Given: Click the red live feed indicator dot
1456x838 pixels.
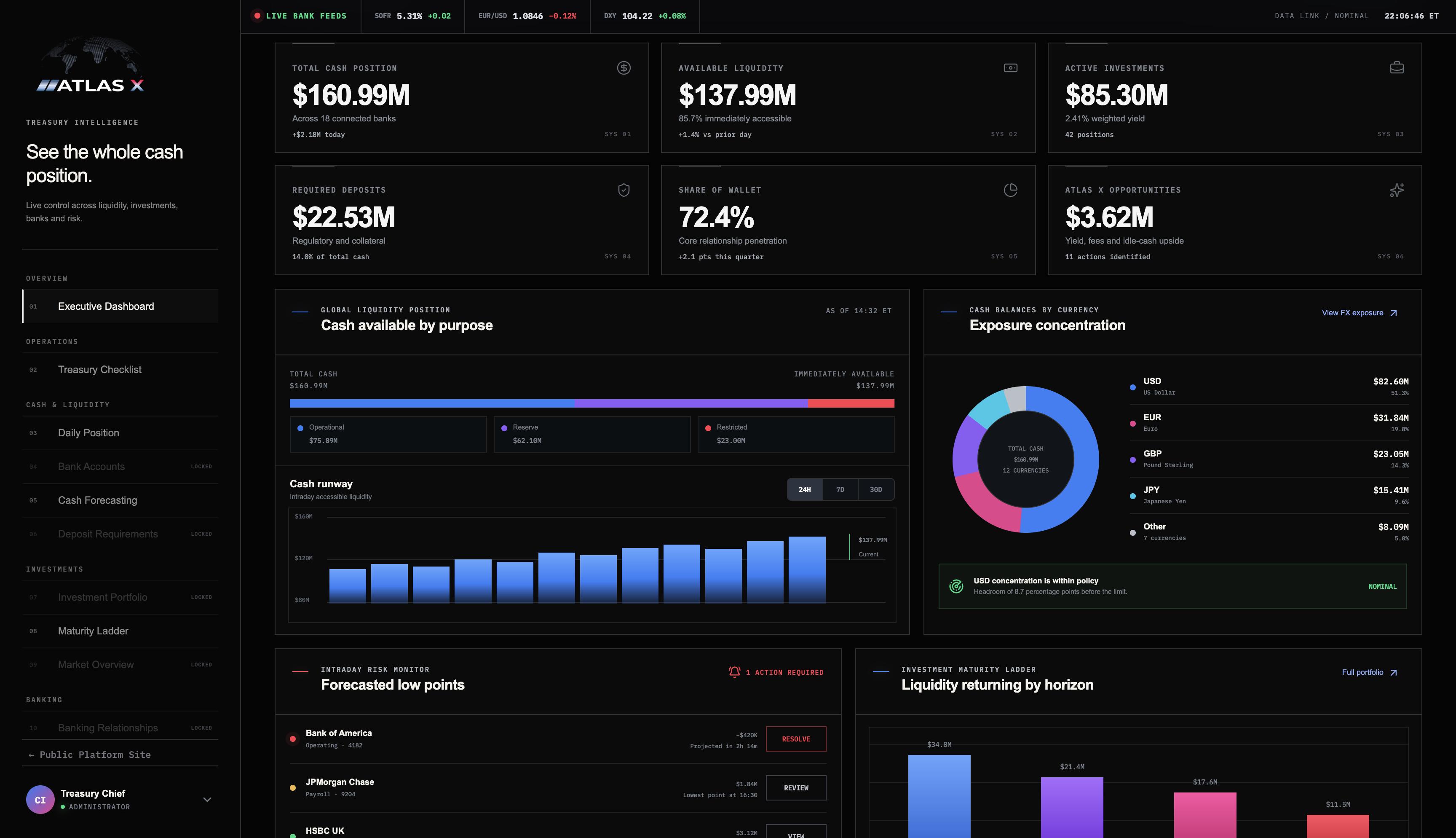Looking at the screenshot, I should [257, 16].
